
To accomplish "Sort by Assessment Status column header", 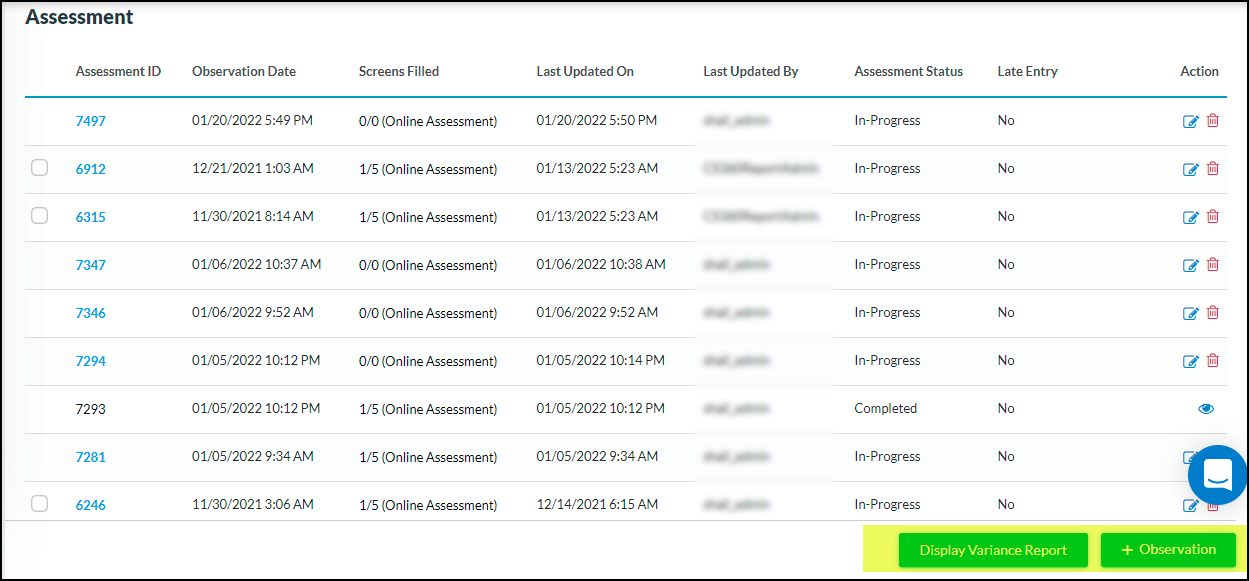I will pos(908,71).
